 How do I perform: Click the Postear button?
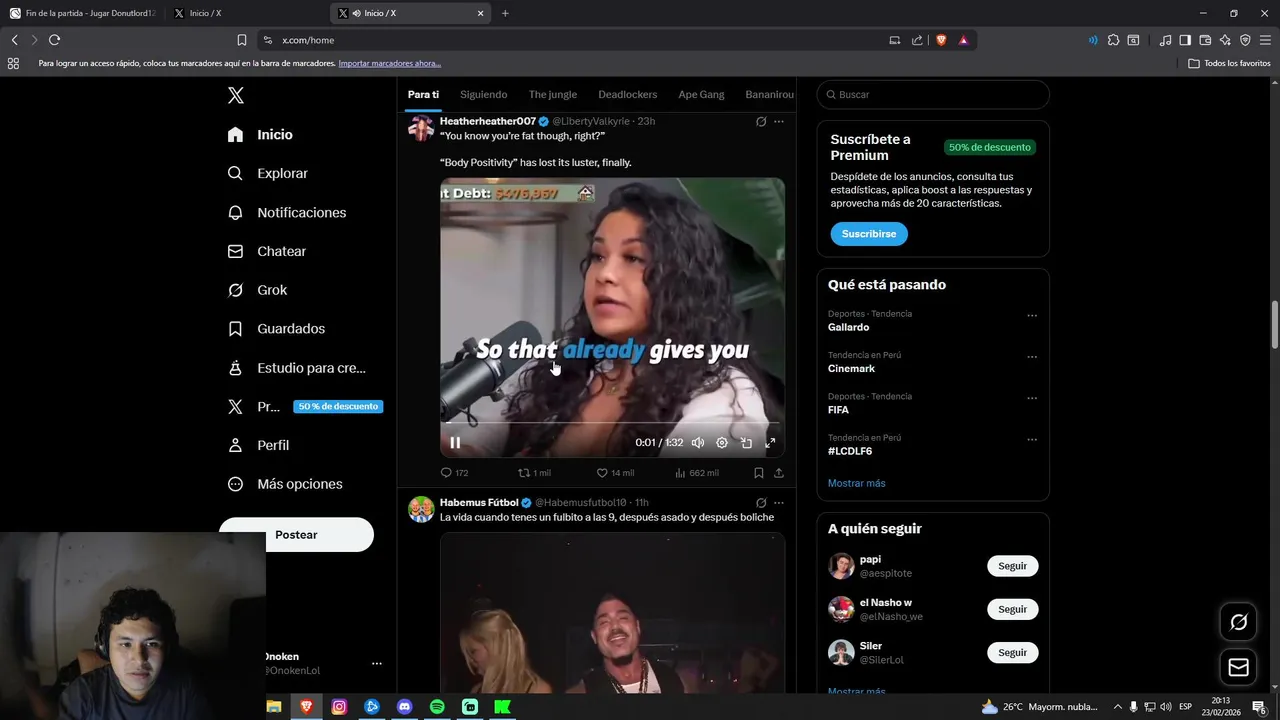[296, 534]
